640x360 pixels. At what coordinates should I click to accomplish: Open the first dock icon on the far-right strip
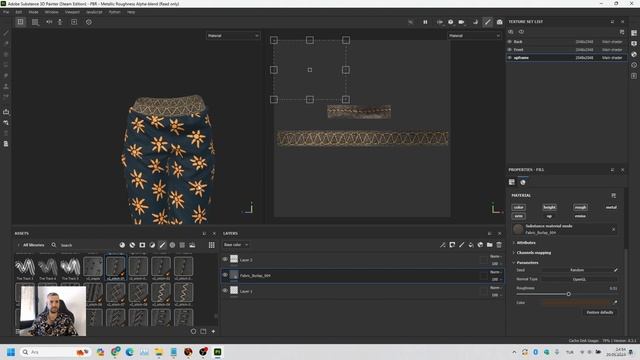coord(634,33)
